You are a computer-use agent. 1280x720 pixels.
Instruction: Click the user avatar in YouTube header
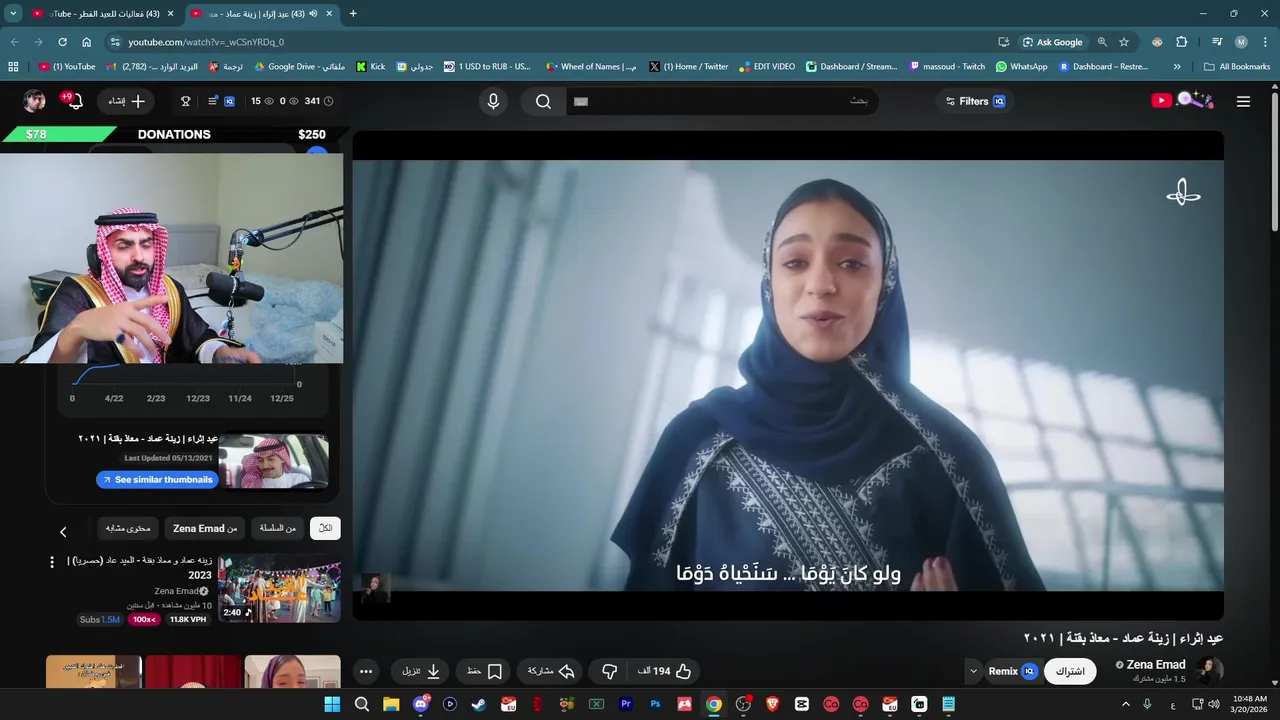pos(34,101)
